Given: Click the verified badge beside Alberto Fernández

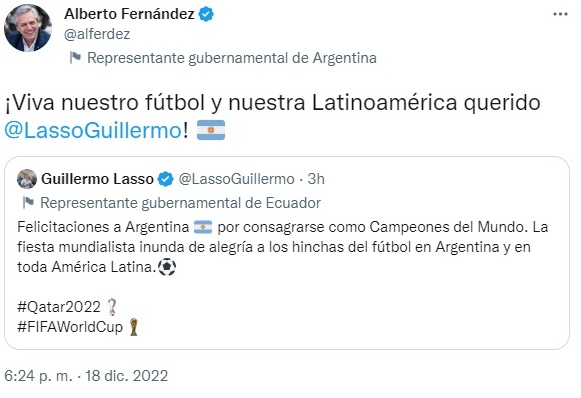Looking at the screenshot, I should [206, 14].
